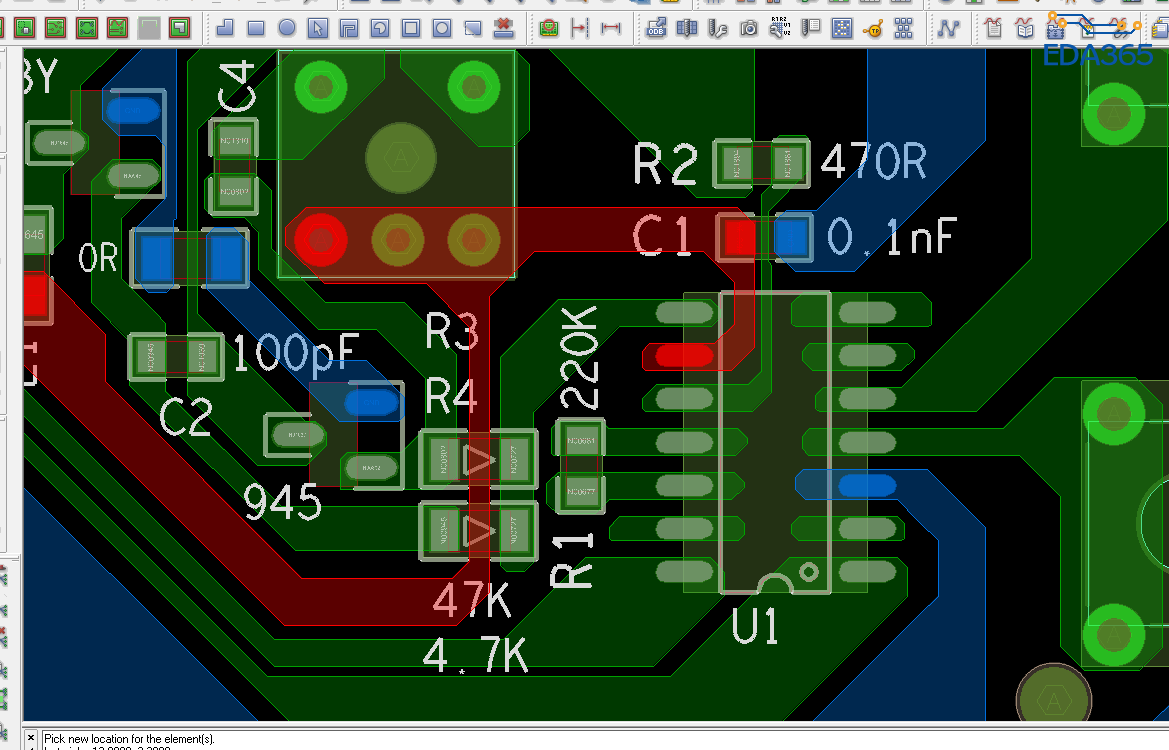Click the U1 reference designator label
The height and width of the screenshot is (750, 1169).
[755, 625]
